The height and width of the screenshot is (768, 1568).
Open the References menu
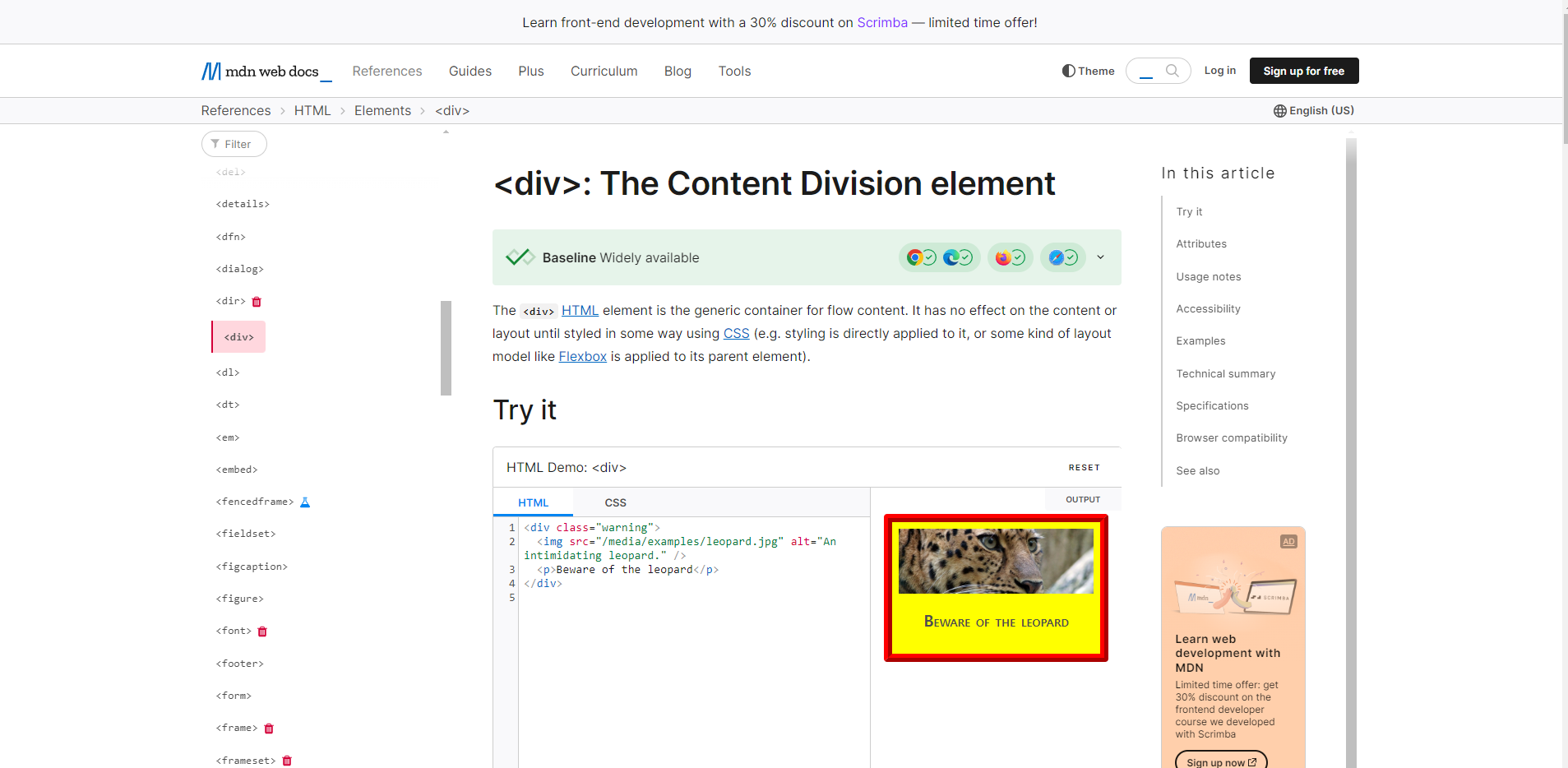[x=387, y=72]
